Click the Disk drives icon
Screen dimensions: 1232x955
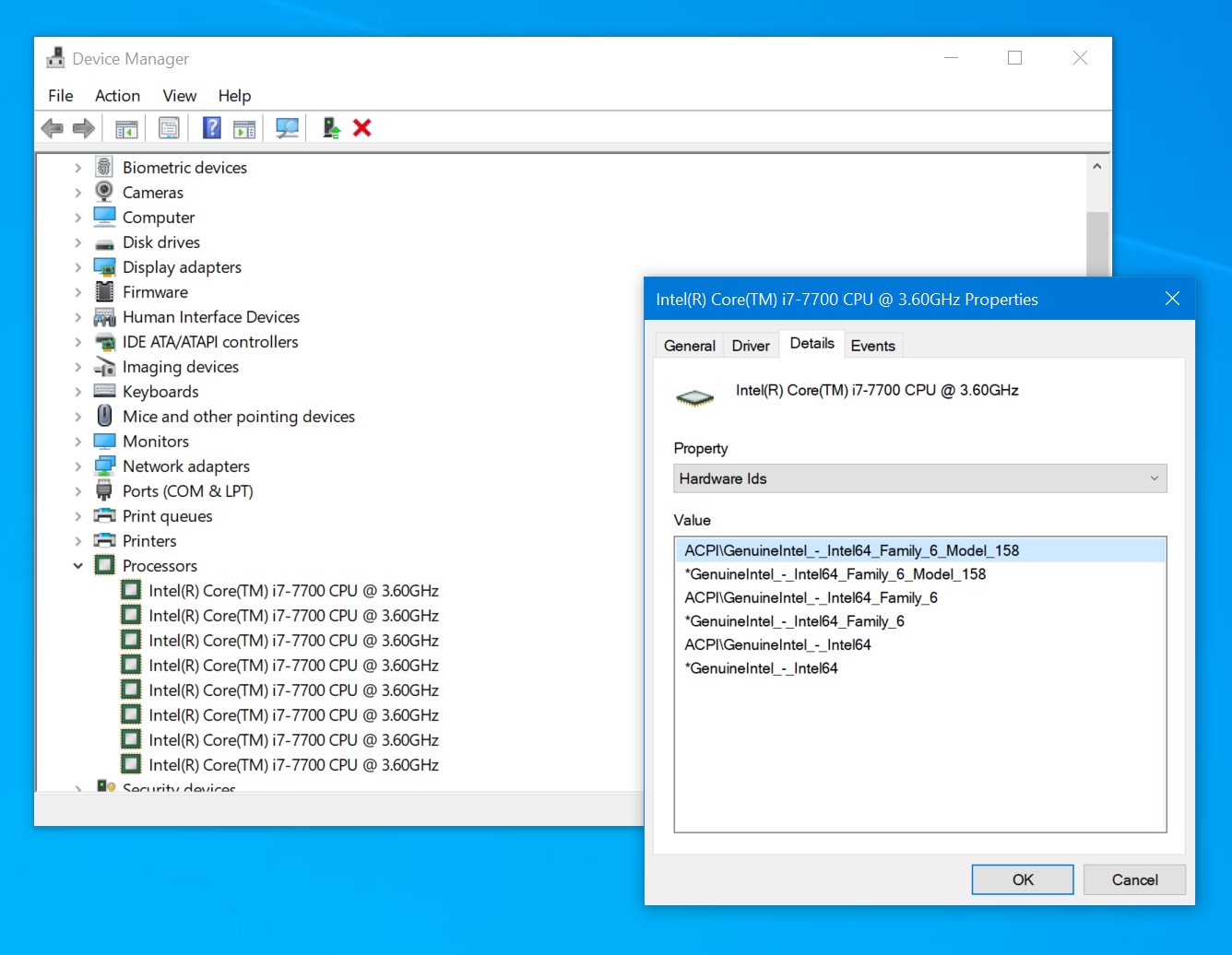pyautogui.click(x=104, y=243)
